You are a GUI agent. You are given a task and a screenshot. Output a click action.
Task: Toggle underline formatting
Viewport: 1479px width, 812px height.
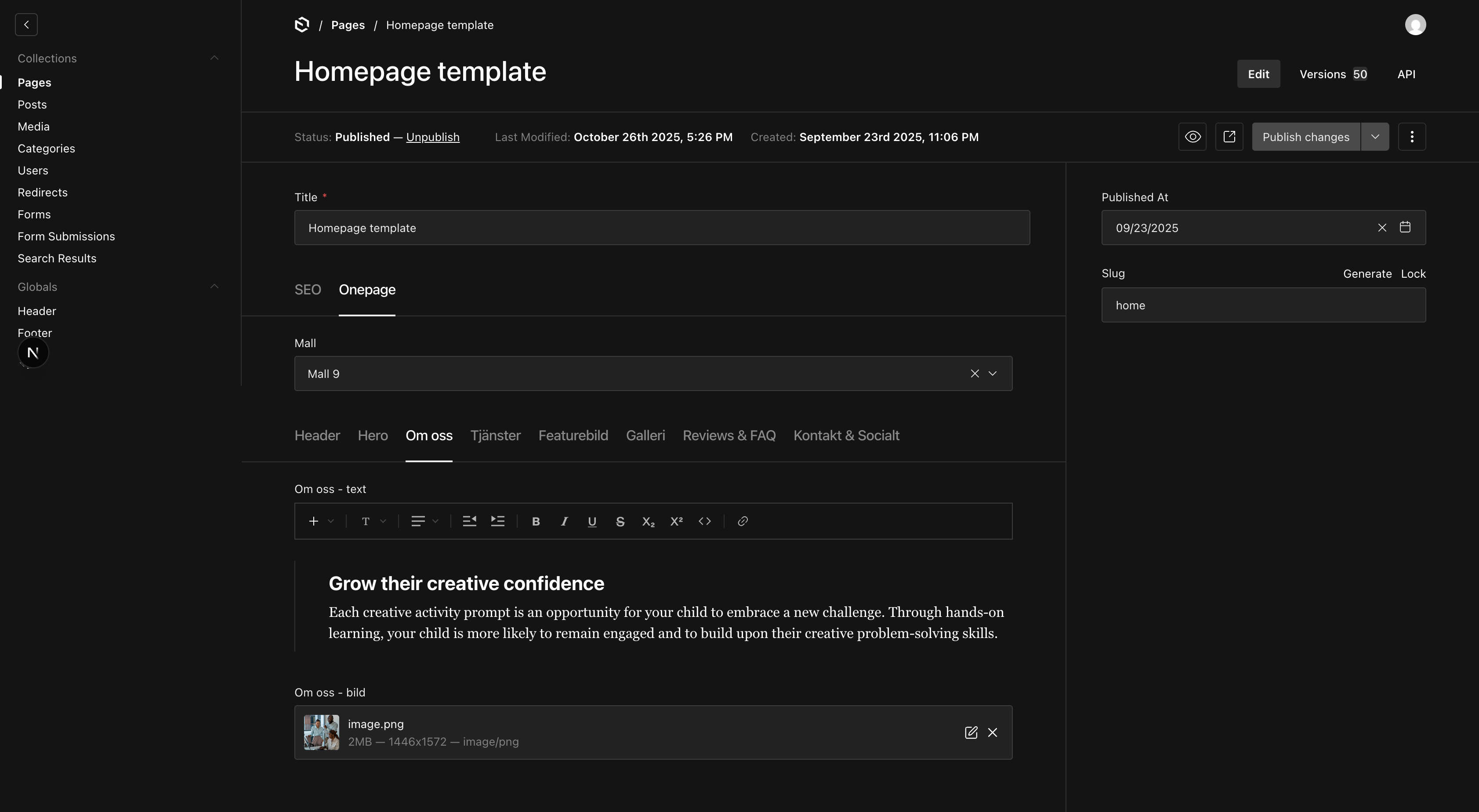592,522
